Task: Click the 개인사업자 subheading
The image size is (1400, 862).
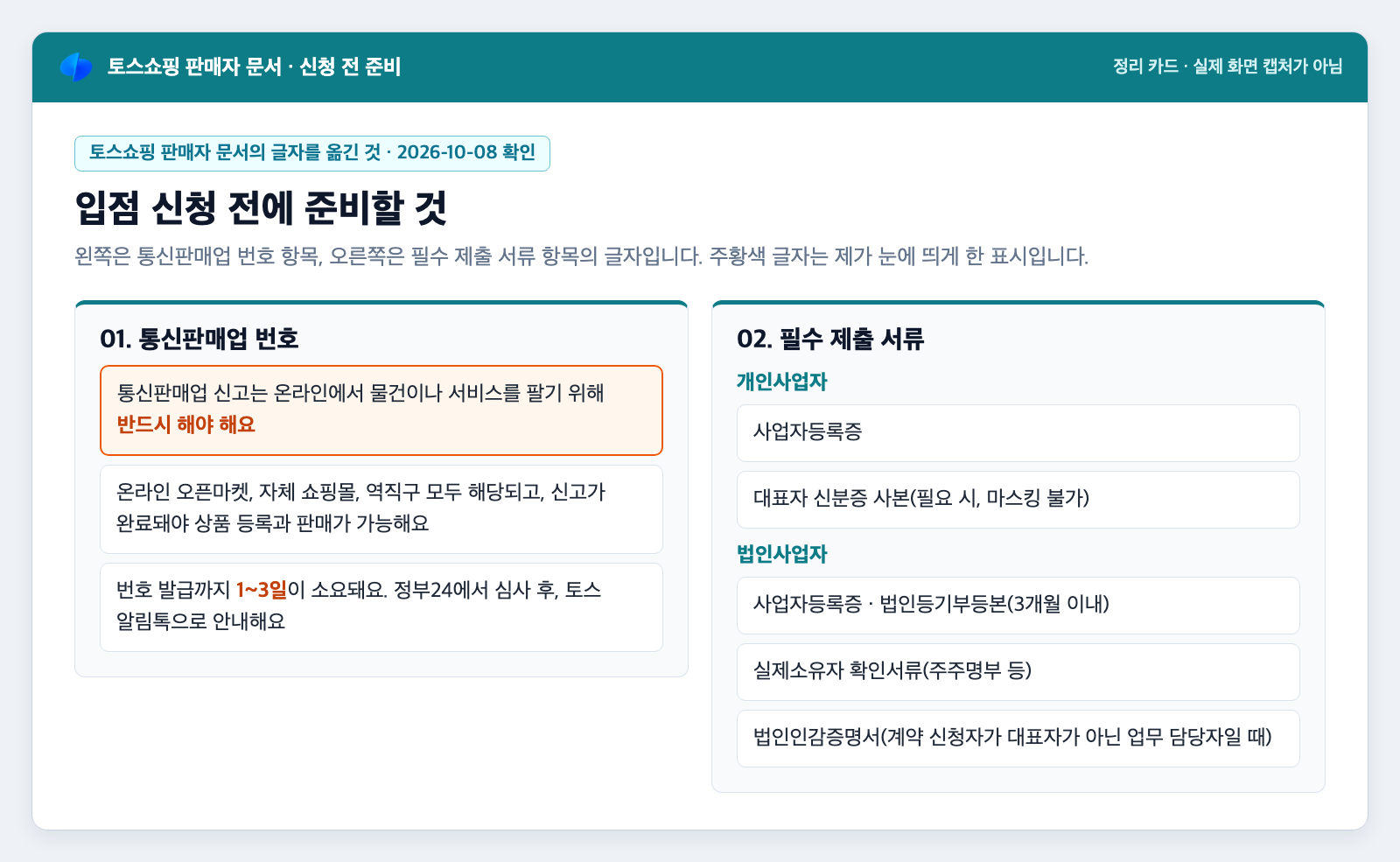Action: [781, 382]
